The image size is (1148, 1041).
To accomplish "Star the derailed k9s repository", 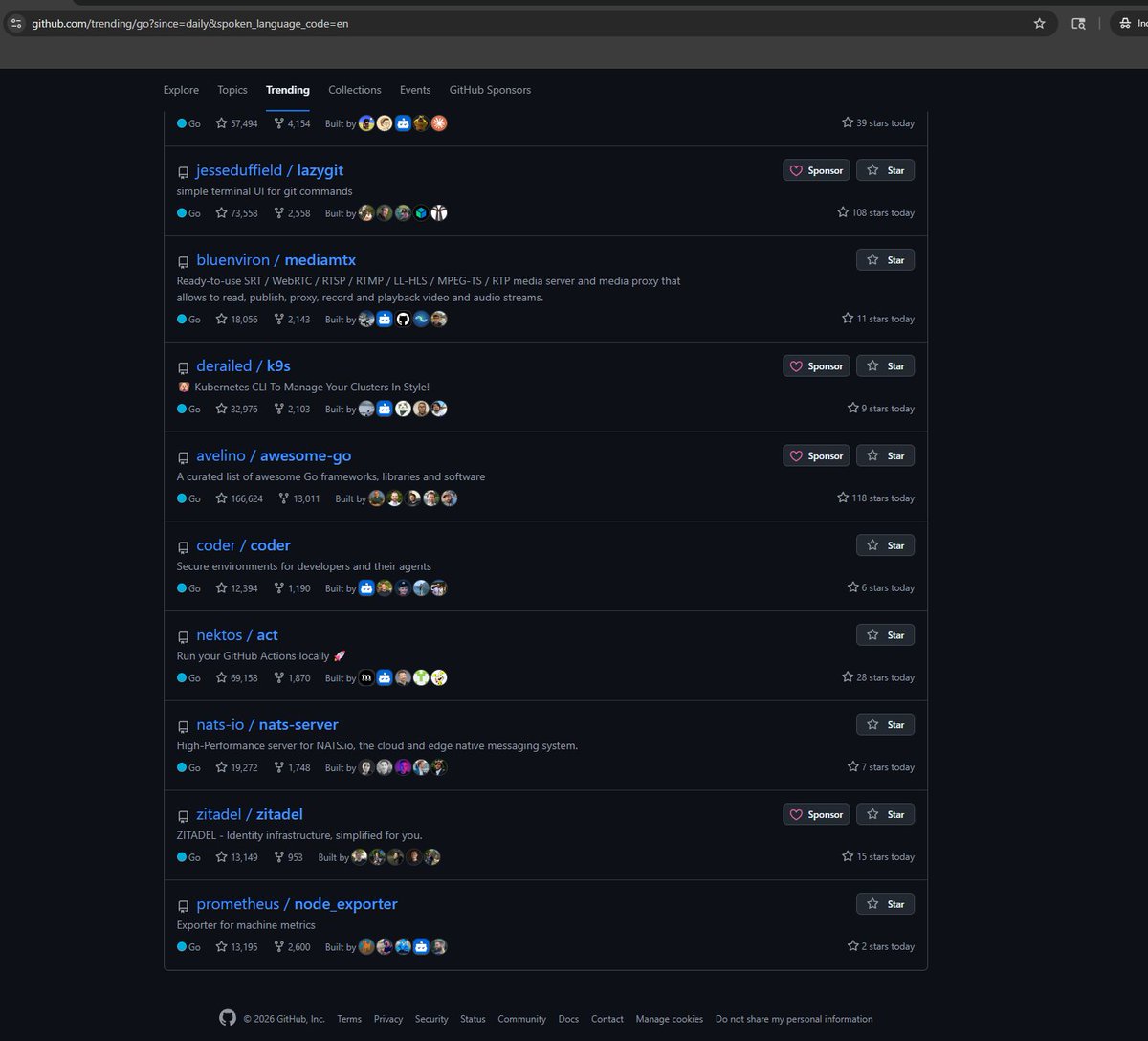I will pos(885,366).
